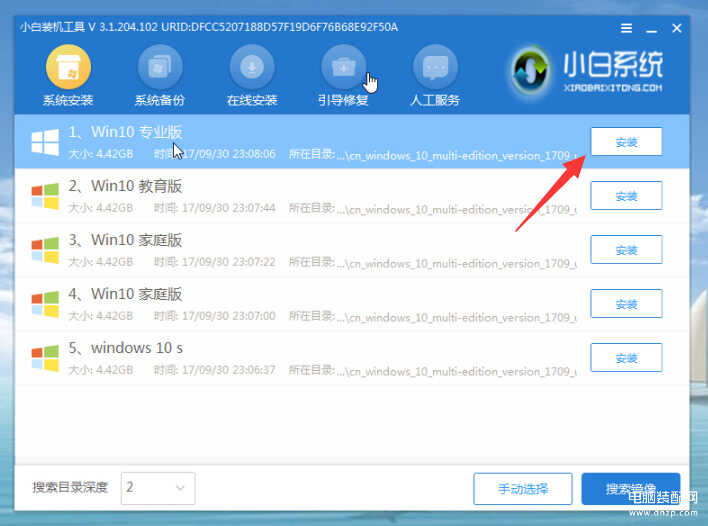
Task: Click the 小白系统 globe logo
Action: (x=531, y=70)
